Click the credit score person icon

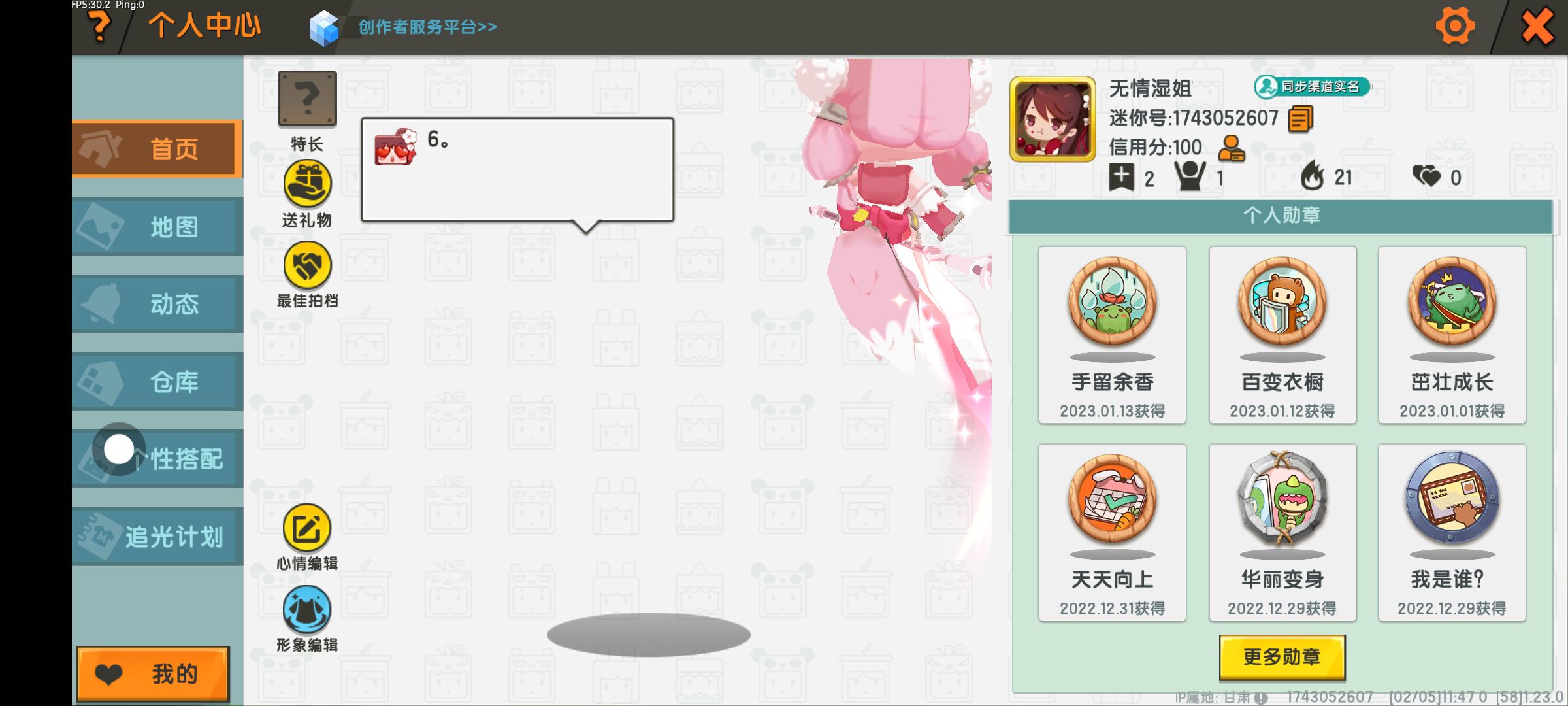[1231, 148]
